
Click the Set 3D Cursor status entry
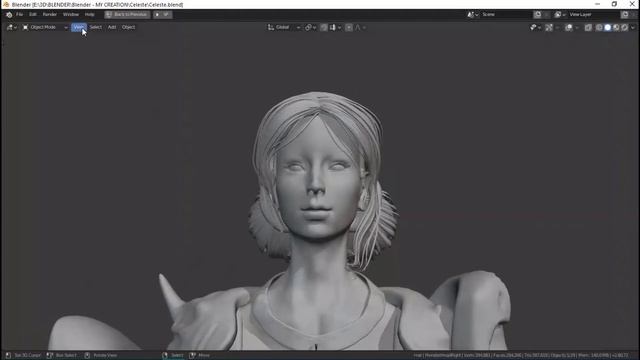pyautogui.click(x=24, y=356)
